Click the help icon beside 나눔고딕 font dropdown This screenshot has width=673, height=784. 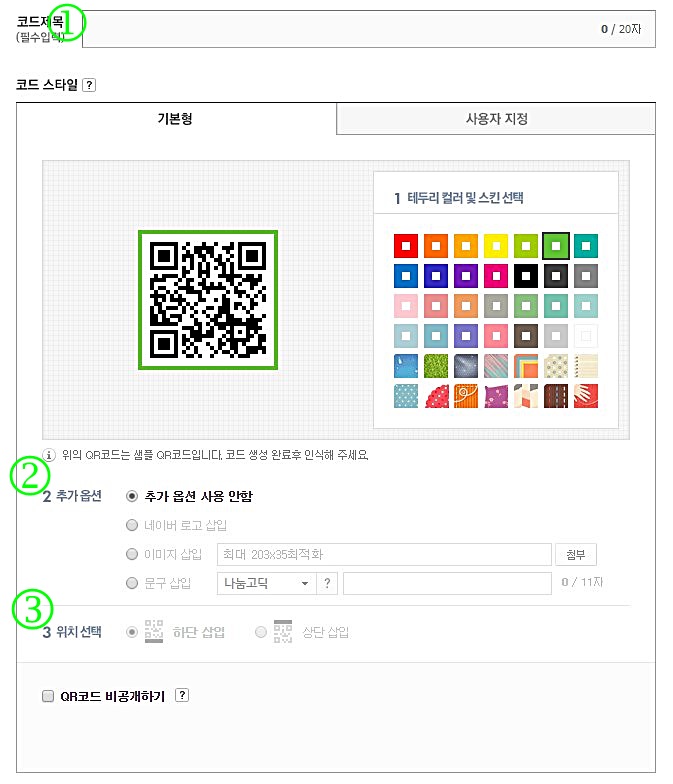pyautogui.click(x=327, y=583)
